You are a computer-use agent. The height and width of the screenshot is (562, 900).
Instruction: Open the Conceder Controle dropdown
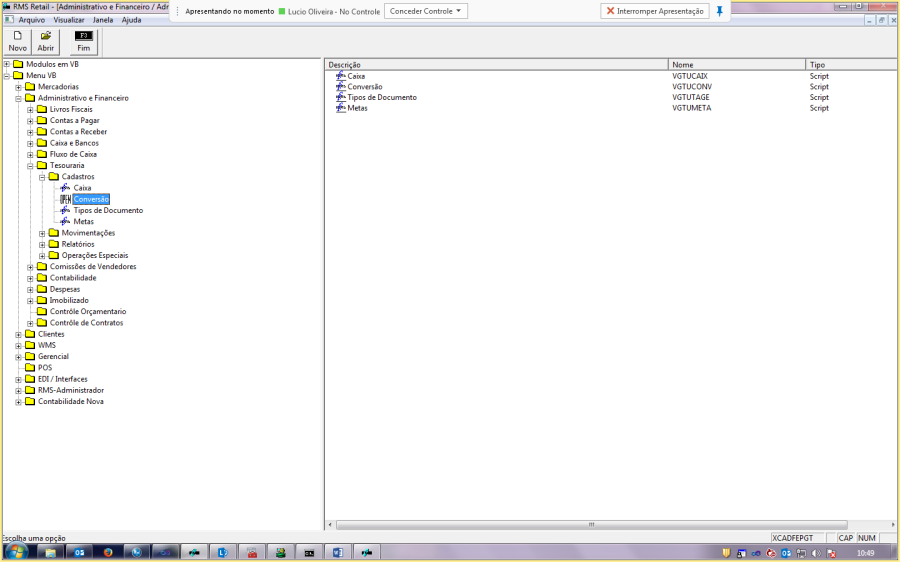pos(425,11)
